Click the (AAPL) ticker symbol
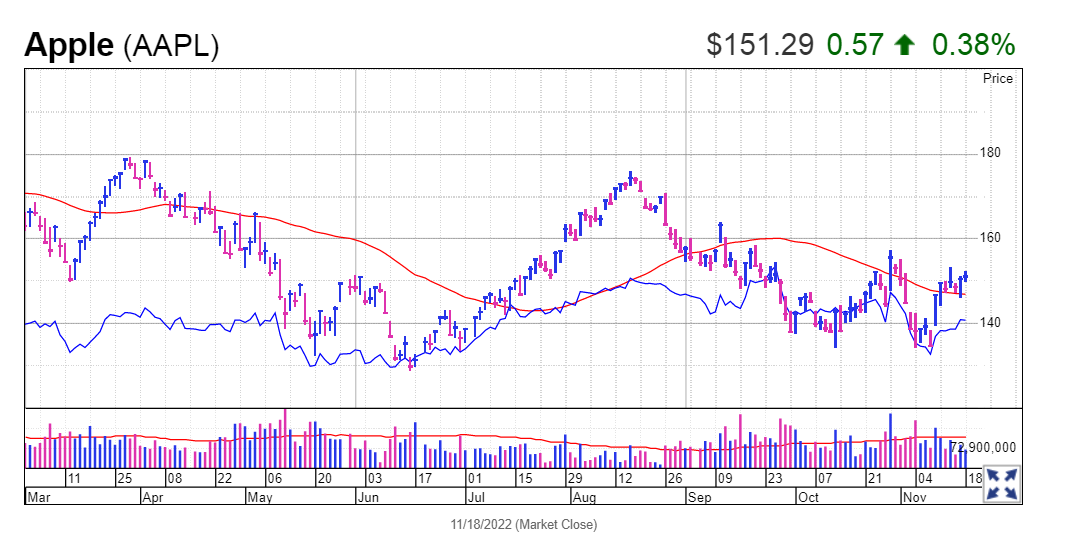 [171, 46]
